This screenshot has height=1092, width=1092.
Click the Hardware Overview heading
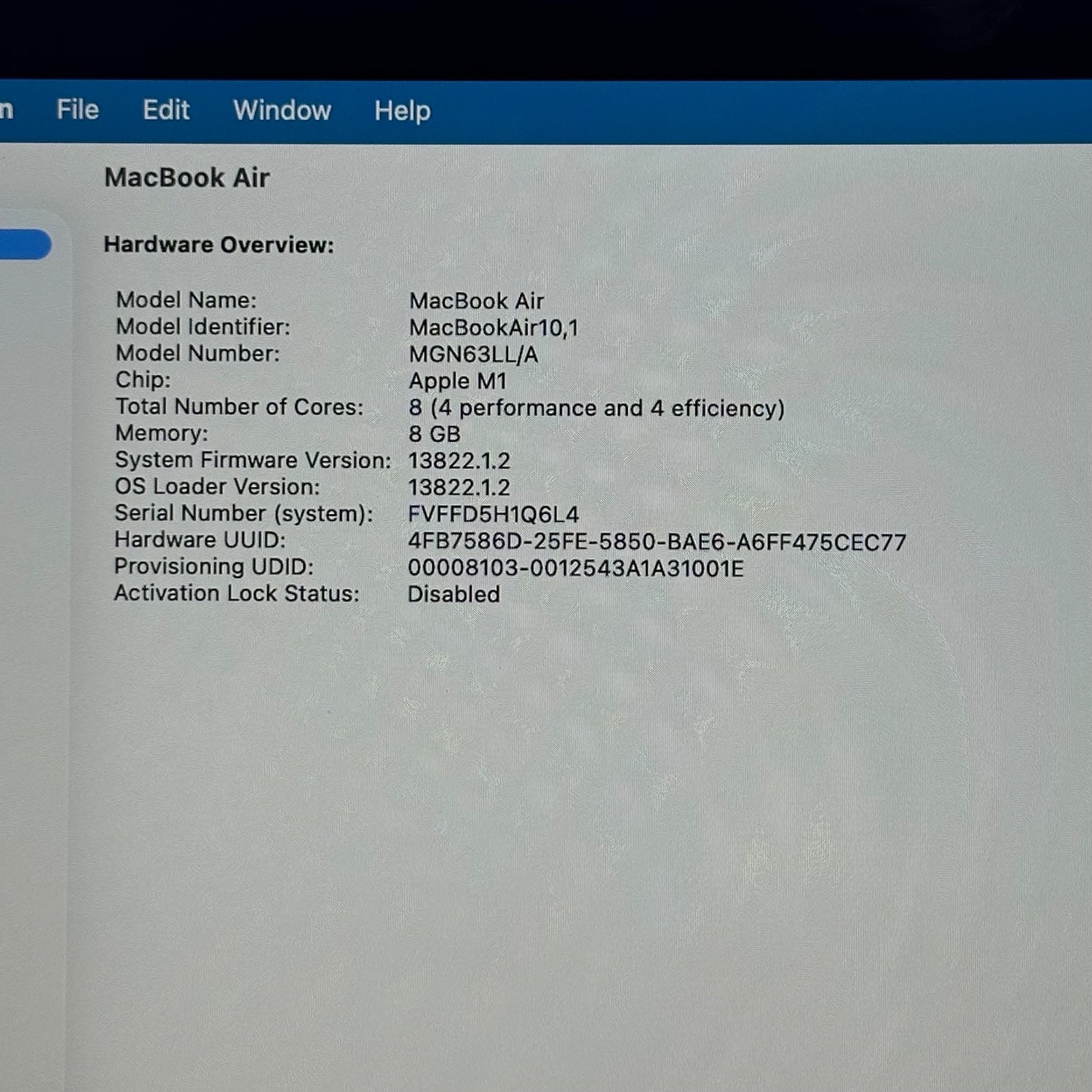click(218, 245)
